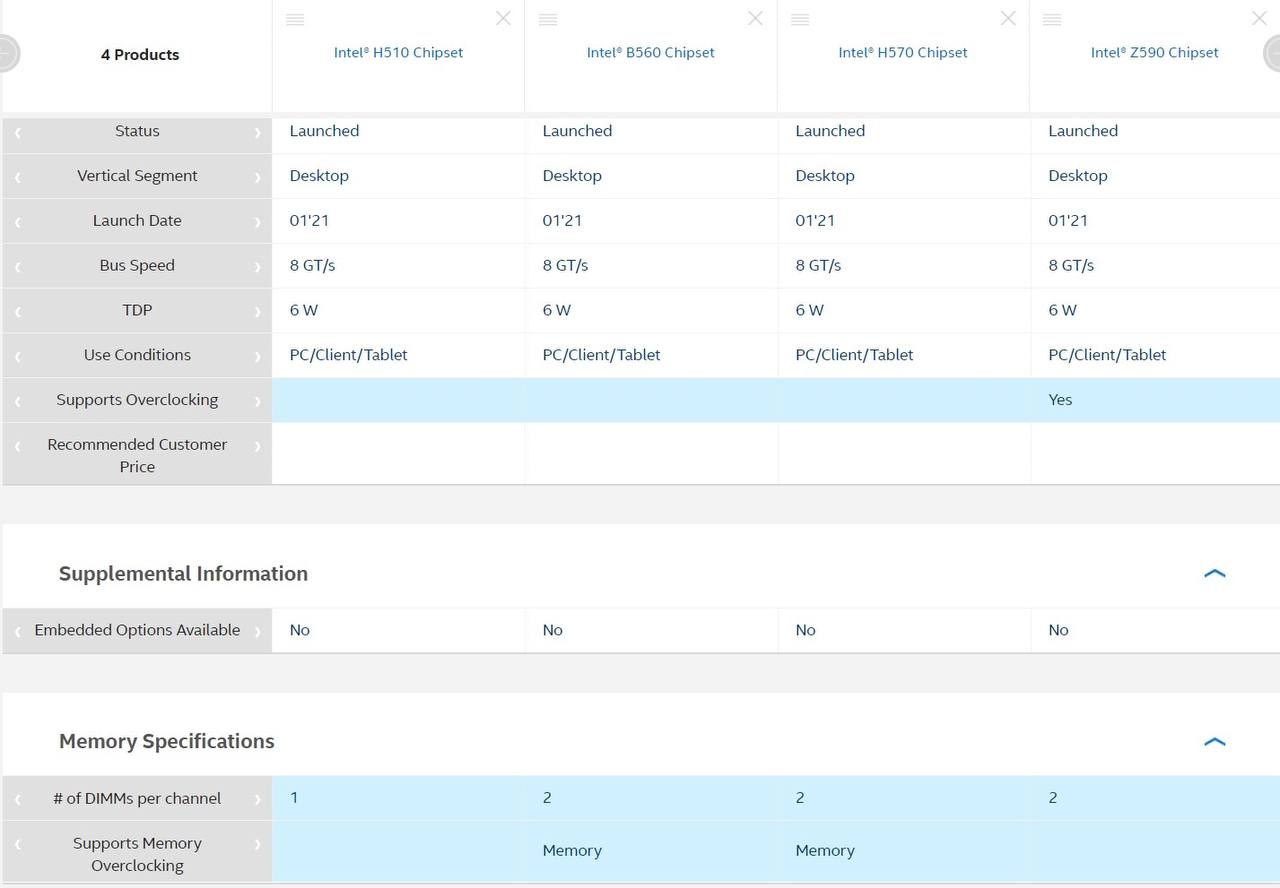This screenshot has width=1280, height=888.
Task: Select the Bus Speed row label
Action: click(137, 265)
